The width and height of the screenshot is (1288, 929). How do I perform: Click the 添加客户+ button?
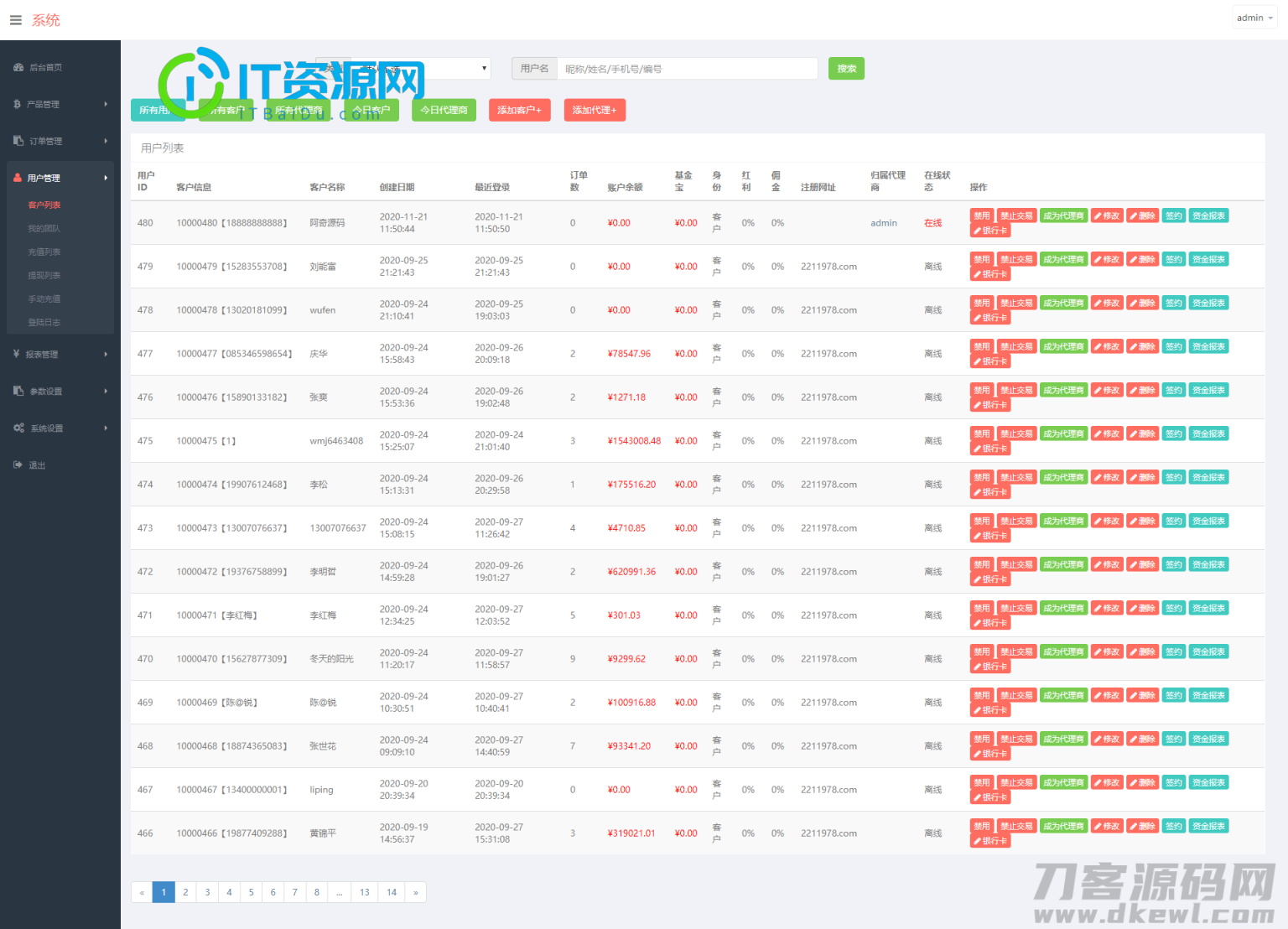click(x=520, y=110)
